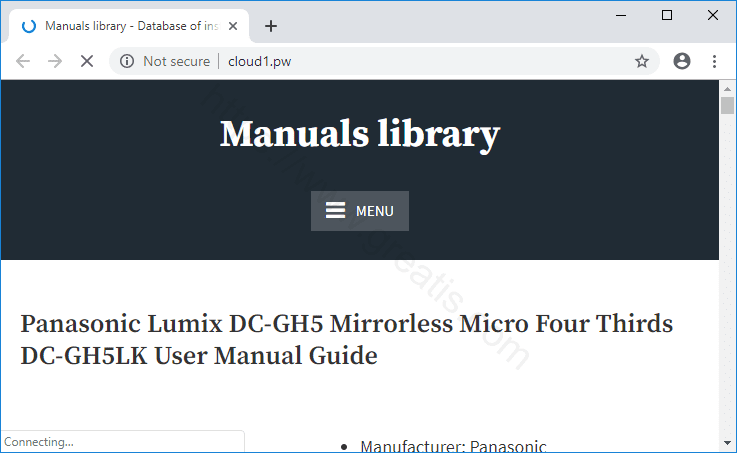
Task: Open the Panasonic Lumix DC-GH5 manual heading
Action: coord(346,339)
